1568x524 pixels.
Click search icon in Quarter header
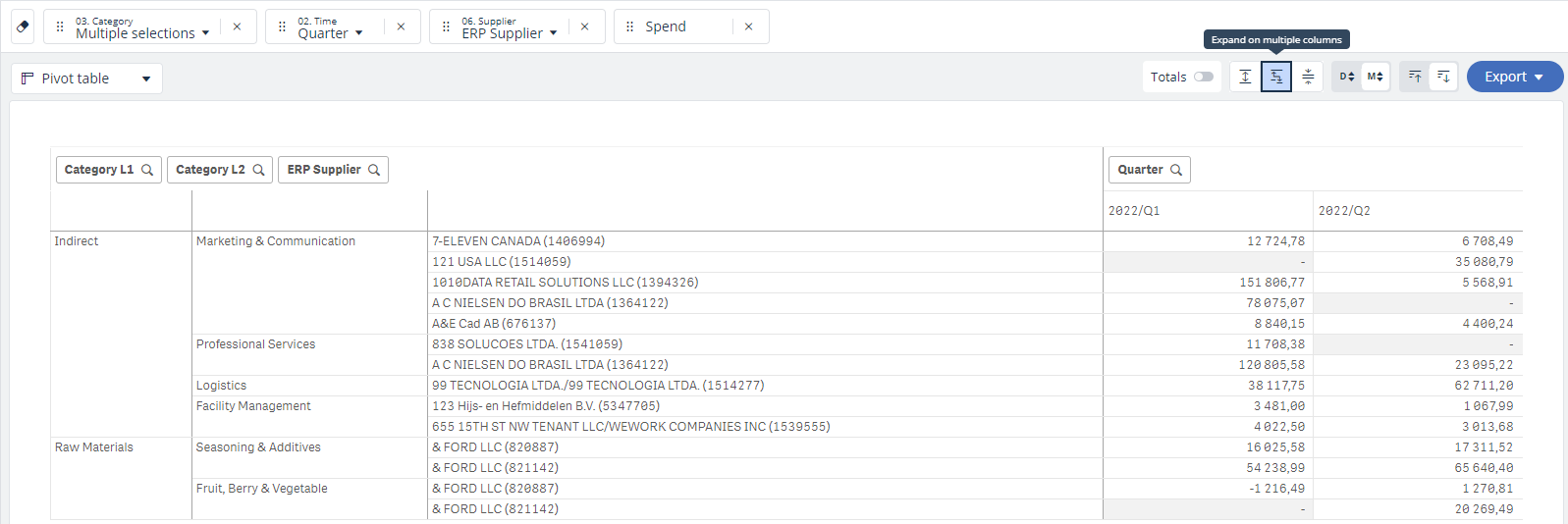pyautogui.click(x=1176, y=170)
